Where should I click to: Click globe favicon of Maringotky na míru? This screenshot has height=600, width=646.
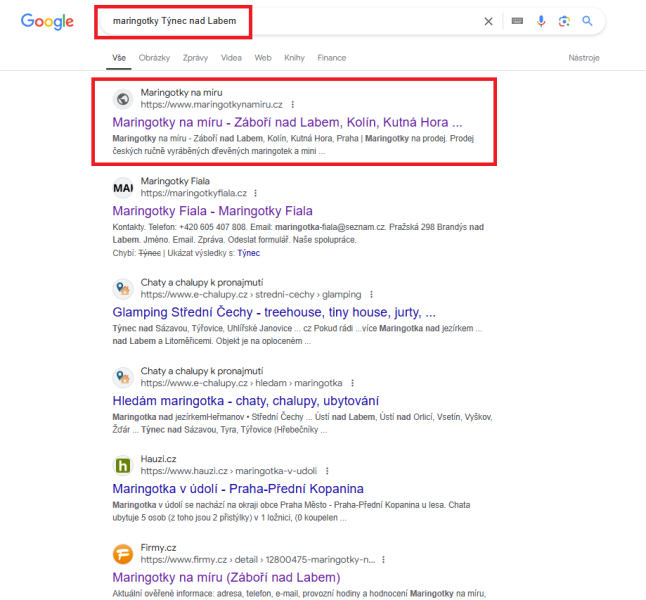[x=123, y=99]
